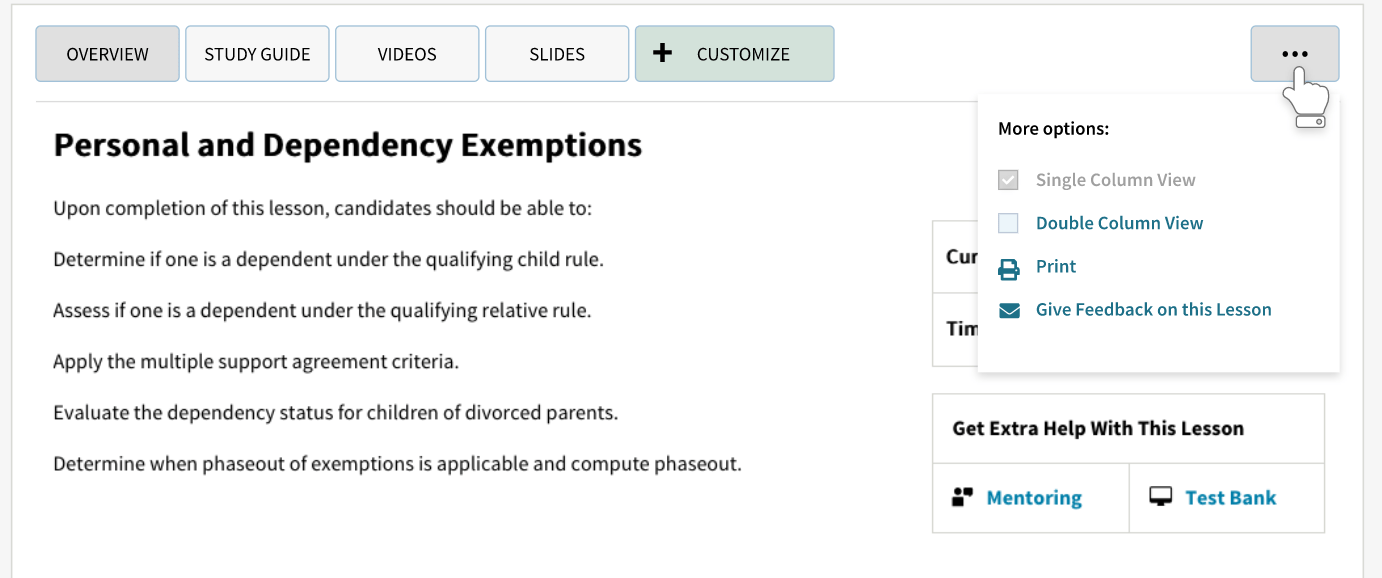The height and width of the screenshot is (578, 1382).
Task: Click the Single Column View checkbox icon
Action: 1010,179
